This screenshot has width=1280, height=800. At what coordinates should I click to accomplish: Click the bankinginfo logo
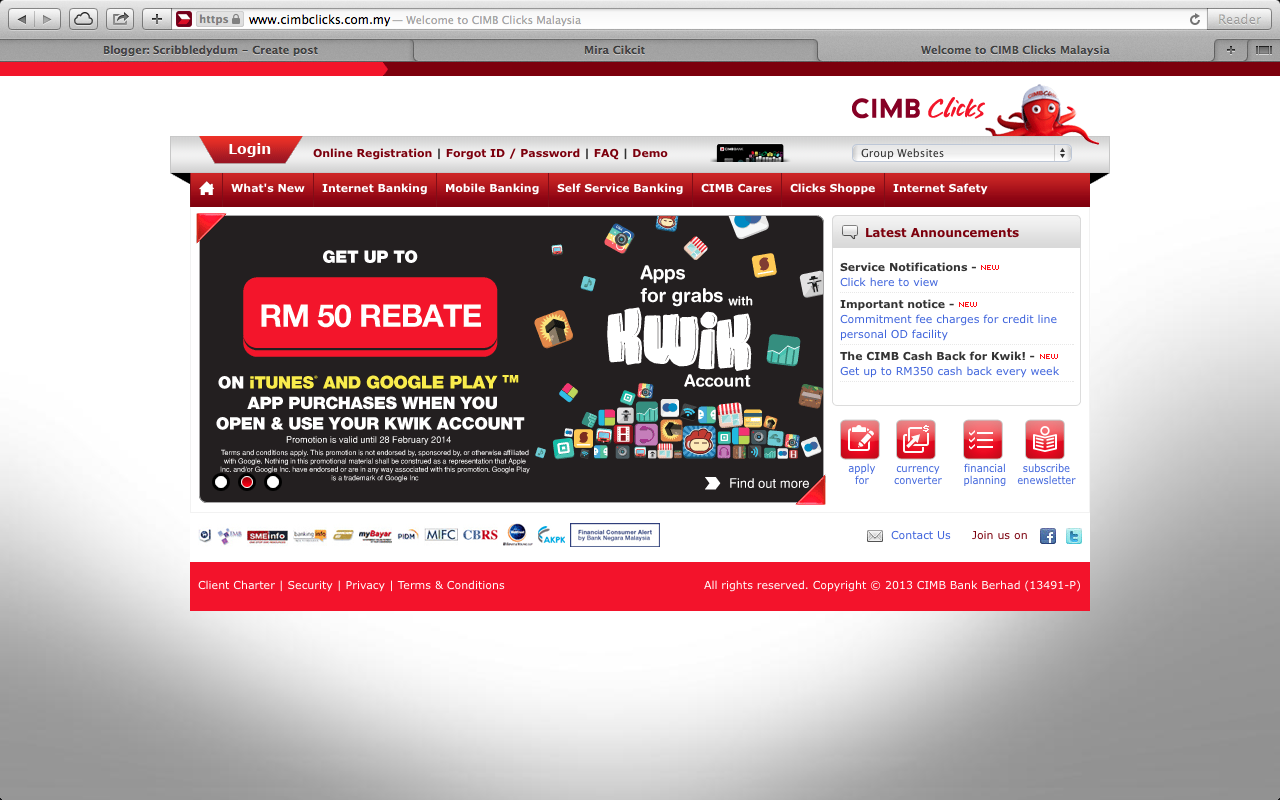click(310, 536)
